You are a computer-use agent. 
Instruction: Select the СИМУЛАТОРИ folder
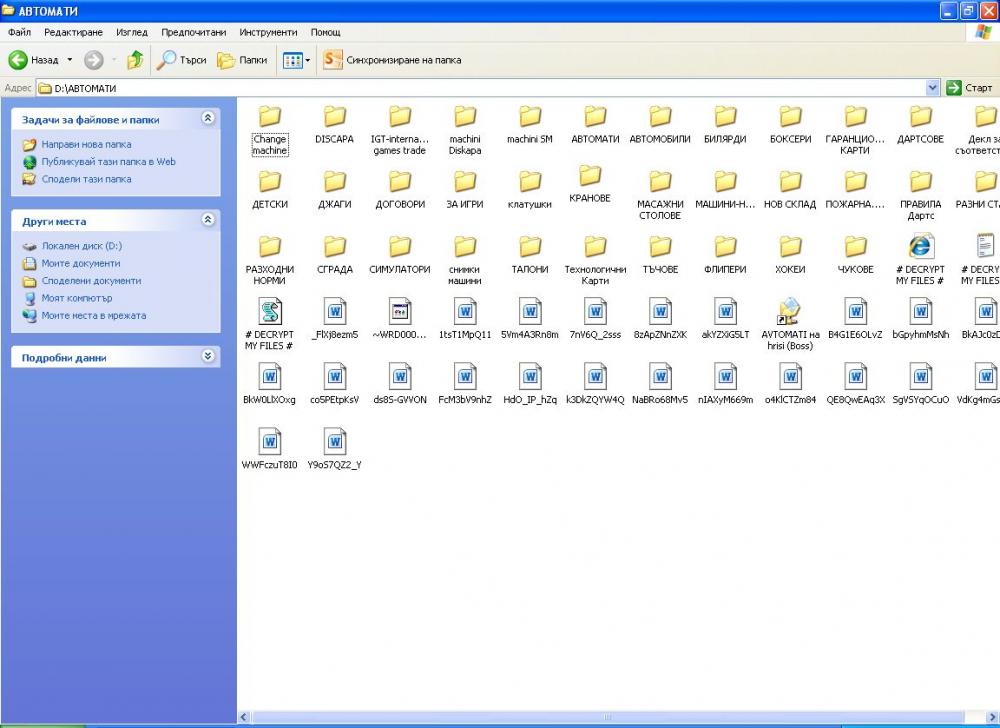(x=400, y=255)
